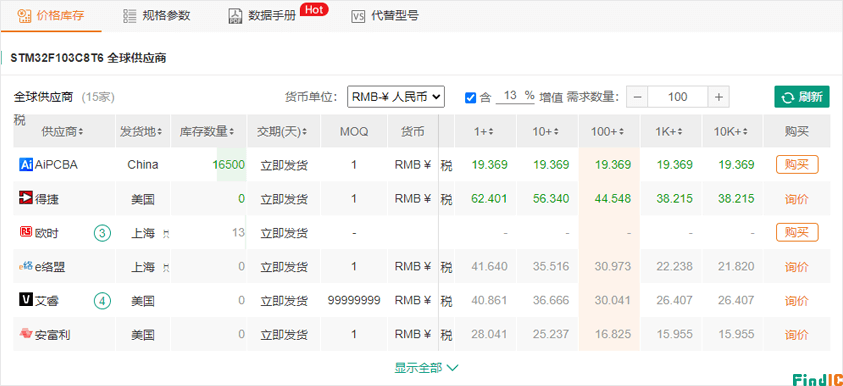
Task: Click the circled 4 badge beside 艾睿
Action: [x=102, y=301]
